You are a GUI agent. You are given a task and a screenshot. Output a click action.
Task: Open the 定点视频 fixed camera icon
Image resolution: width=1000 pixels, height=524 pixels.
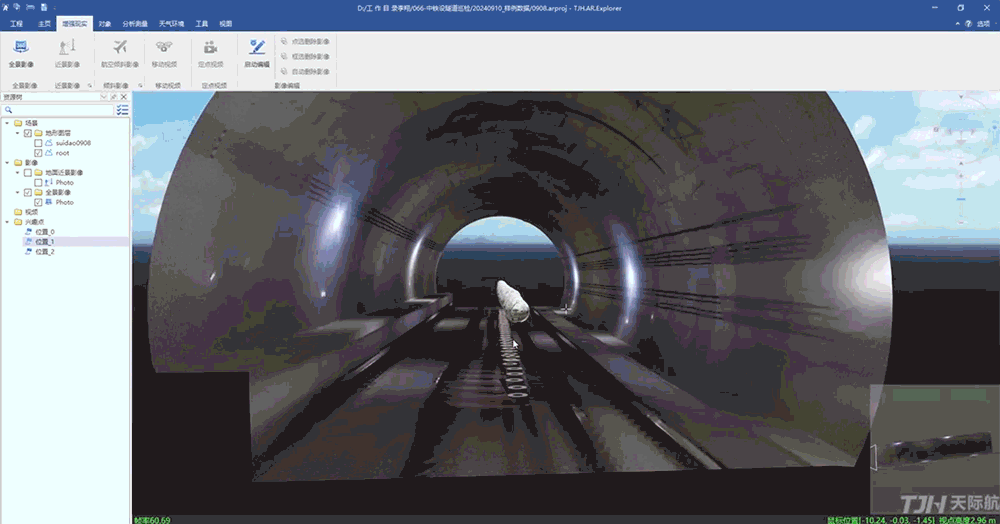point(210,49)
